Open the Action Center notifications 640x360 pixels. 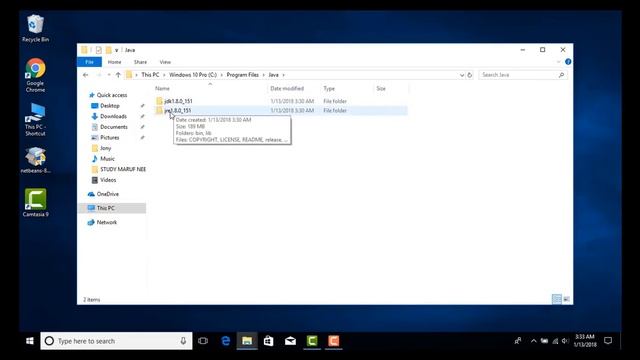[608, 341]
